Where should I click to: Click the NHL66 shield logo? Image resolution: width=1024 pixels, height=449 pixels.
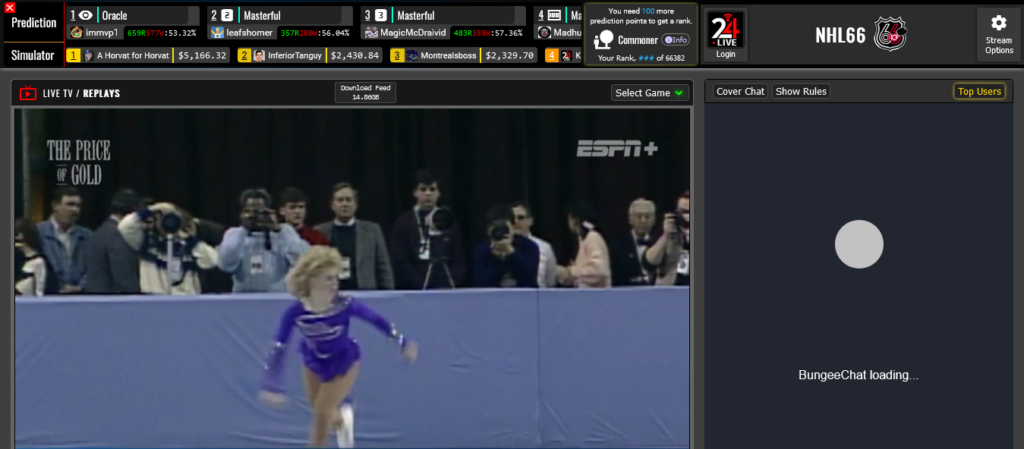(x=890, y=35)
